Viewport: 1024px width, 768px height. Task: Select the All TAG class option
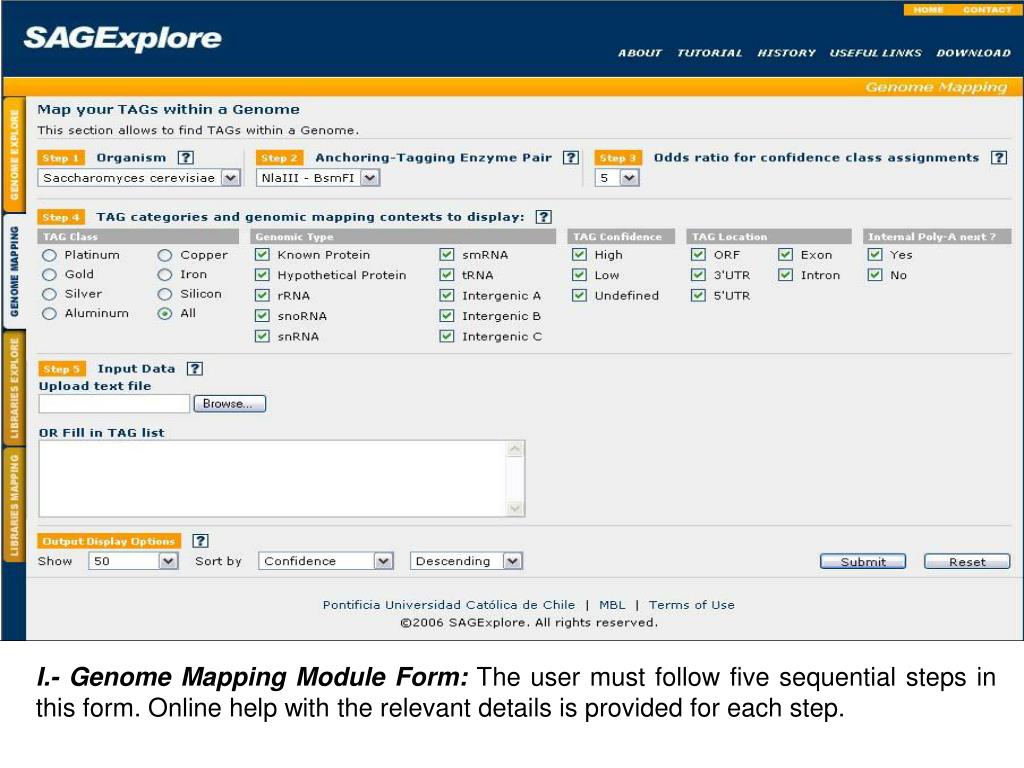(x=165, y=314)
